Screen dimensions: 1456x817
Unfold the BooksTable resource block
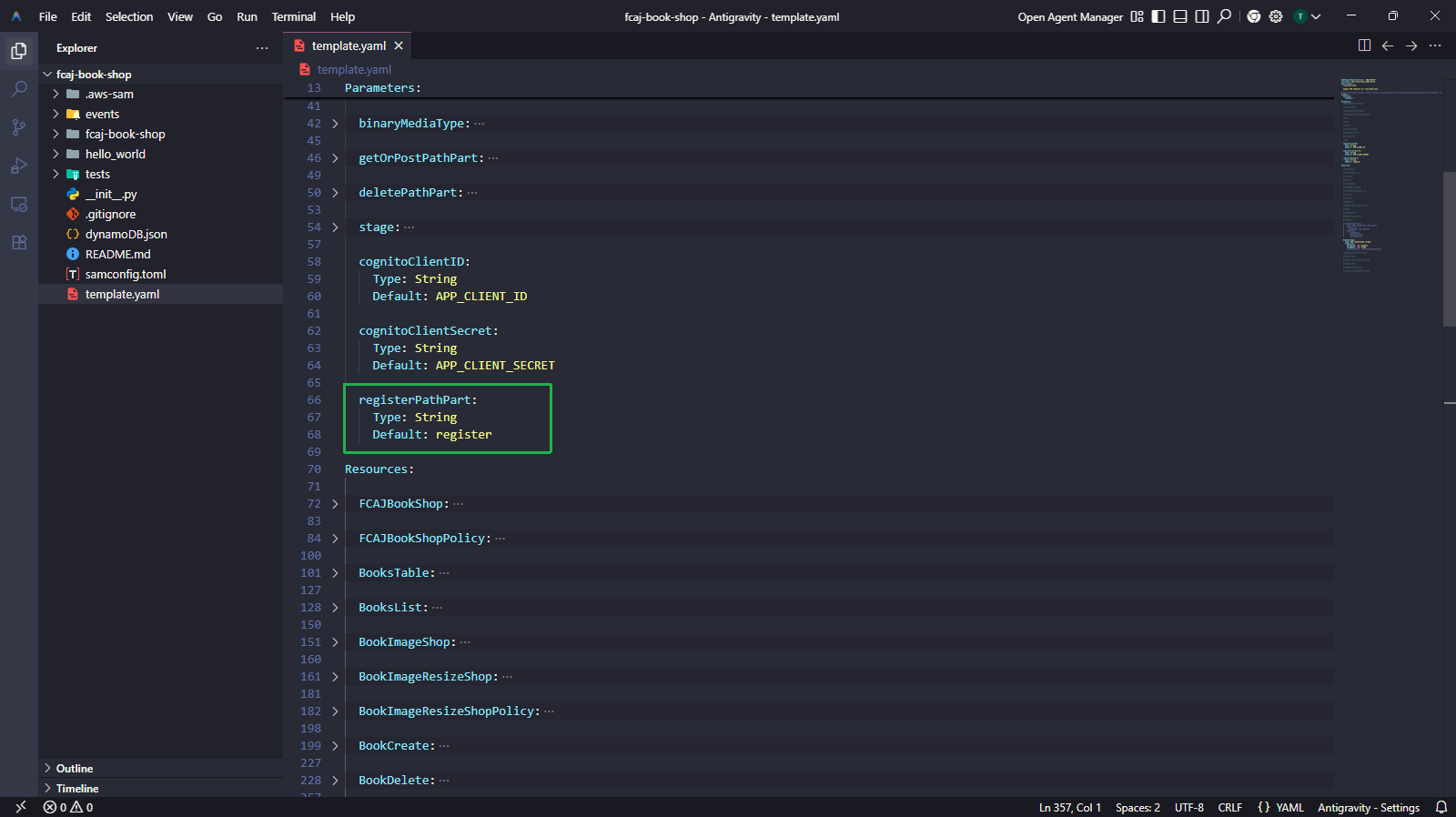click(335, 573)
